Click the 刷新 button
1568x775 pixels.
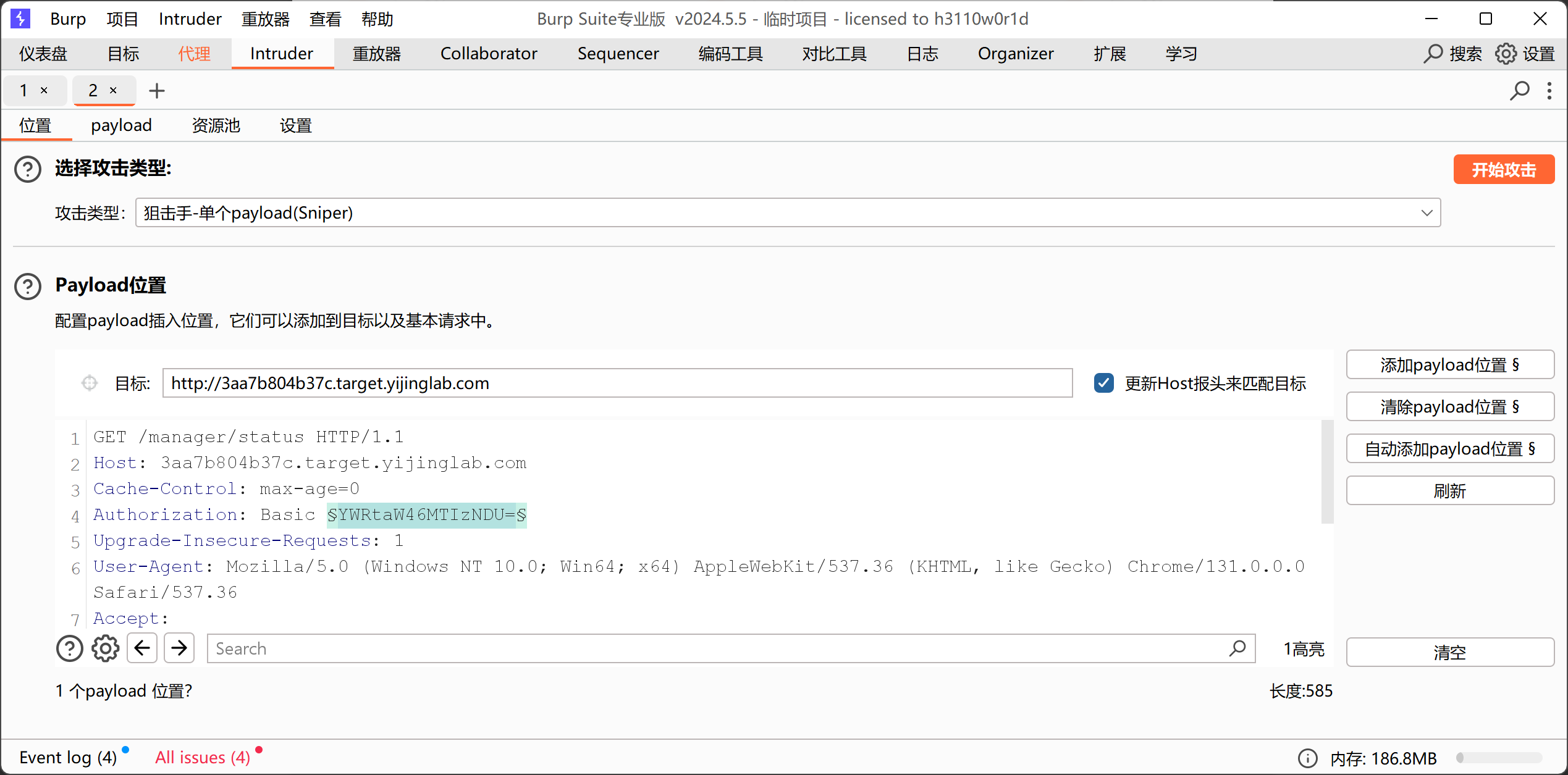coord(1450,490)
